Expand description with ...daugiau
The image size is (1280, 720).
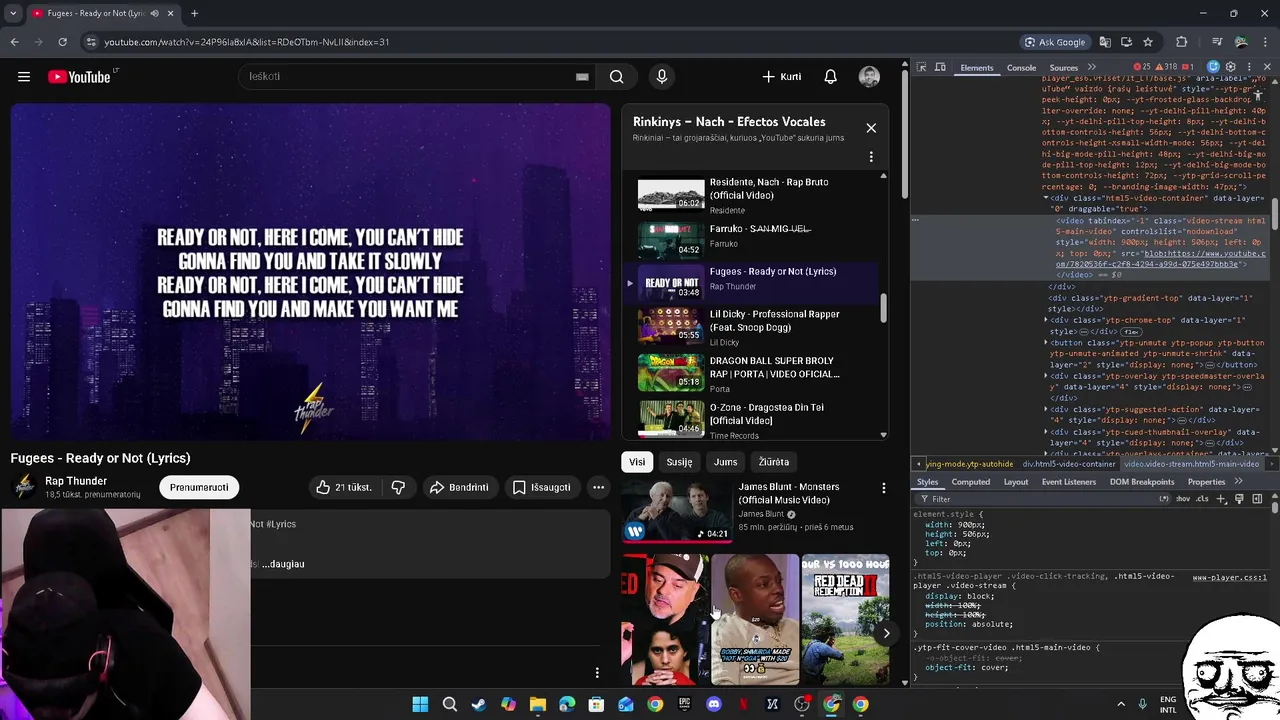pyautogui.click(x=283, y=564)
